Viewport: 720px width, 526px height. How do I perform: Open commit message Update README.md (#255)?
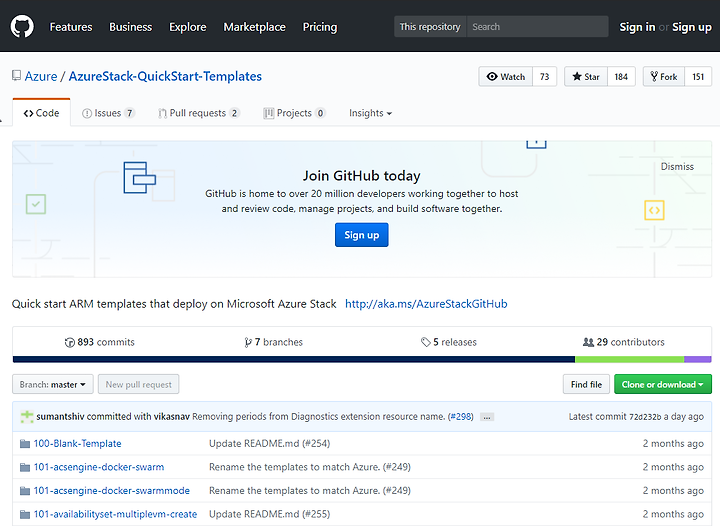point(270,514)
